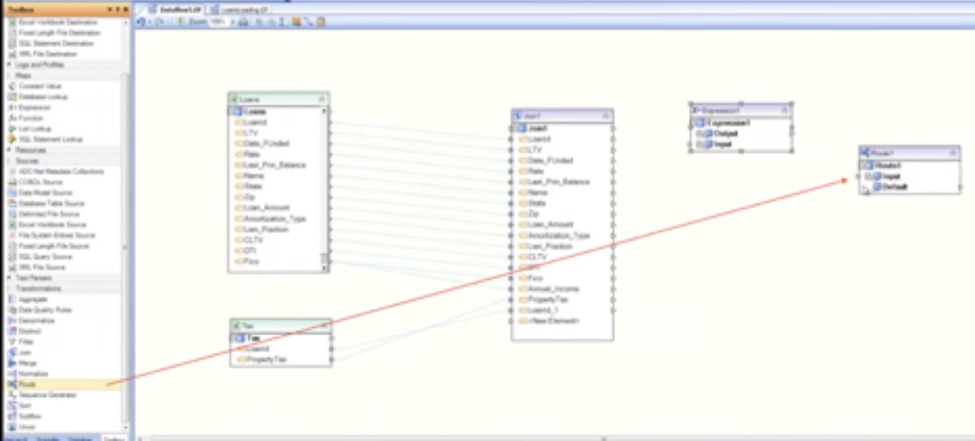Click the Sort transformation tool
The image size is (975, 441).
tap(26, 406)
